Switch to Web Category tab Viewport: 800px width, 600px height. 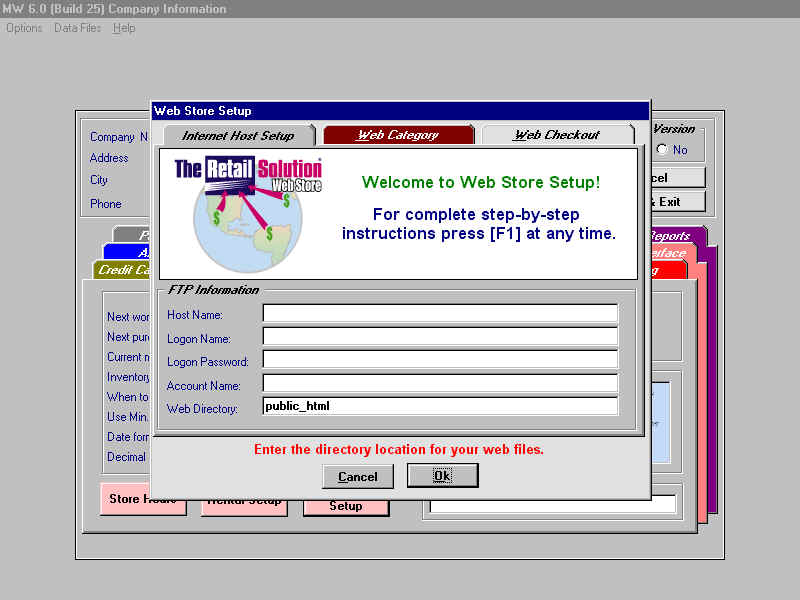click(x=398, y=135)
